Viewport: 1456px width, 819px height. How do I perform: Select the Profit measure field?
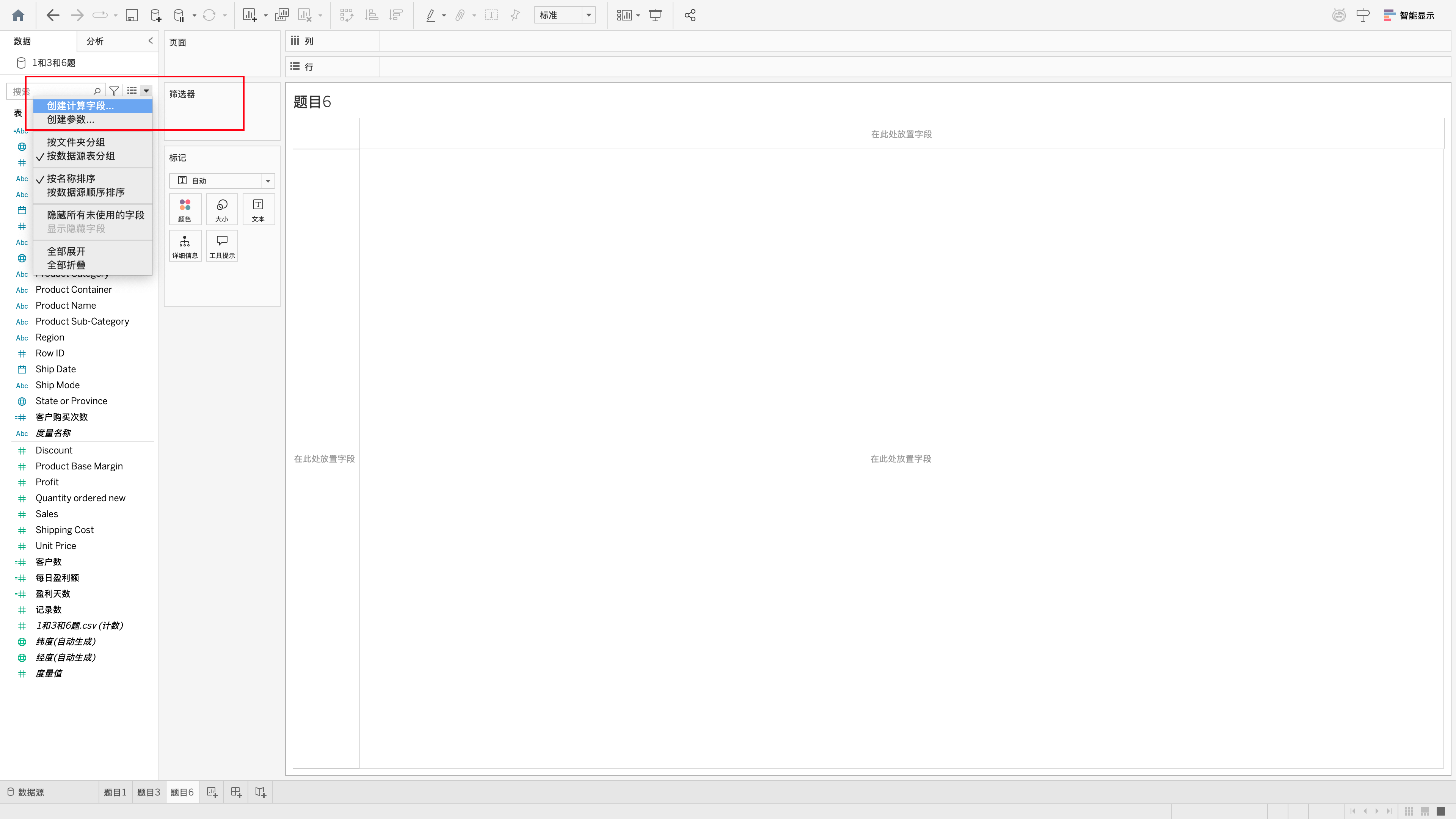coord(47,482)
